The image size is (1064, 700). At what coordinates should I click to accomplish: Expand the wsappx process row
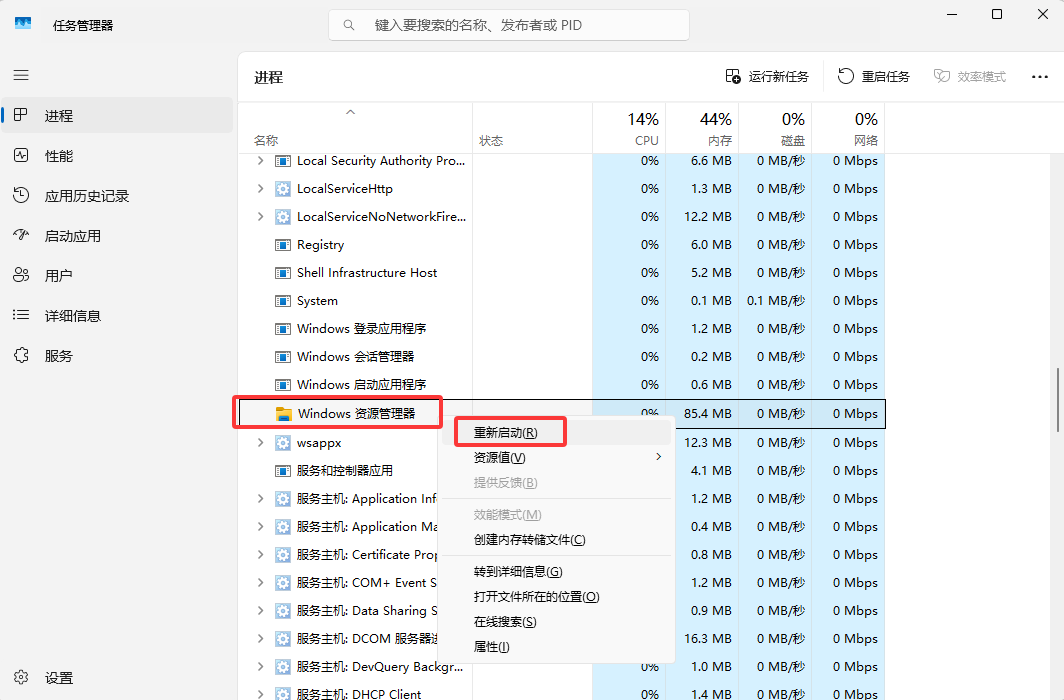click(261, 442)
